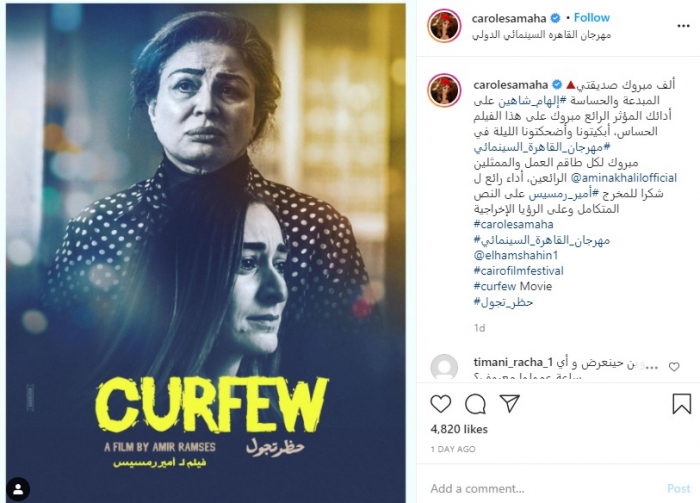Open the Curfew movie poster image
Viewport: 700px width, 503px height.
(206, 253)
